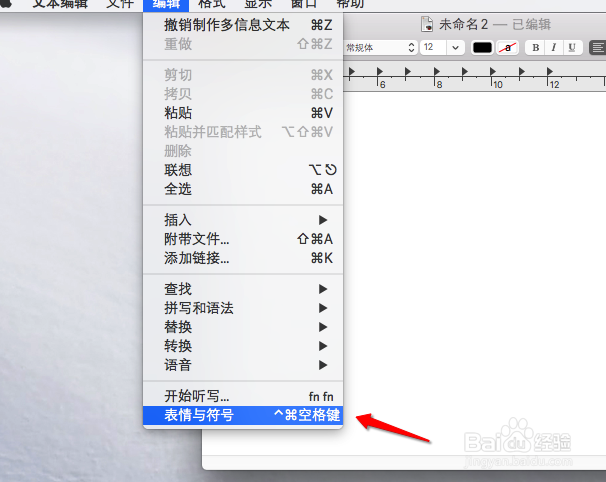Open the black text color swatch
The image size is (606, 482).
pyautogui.click(x=482, y=48)
